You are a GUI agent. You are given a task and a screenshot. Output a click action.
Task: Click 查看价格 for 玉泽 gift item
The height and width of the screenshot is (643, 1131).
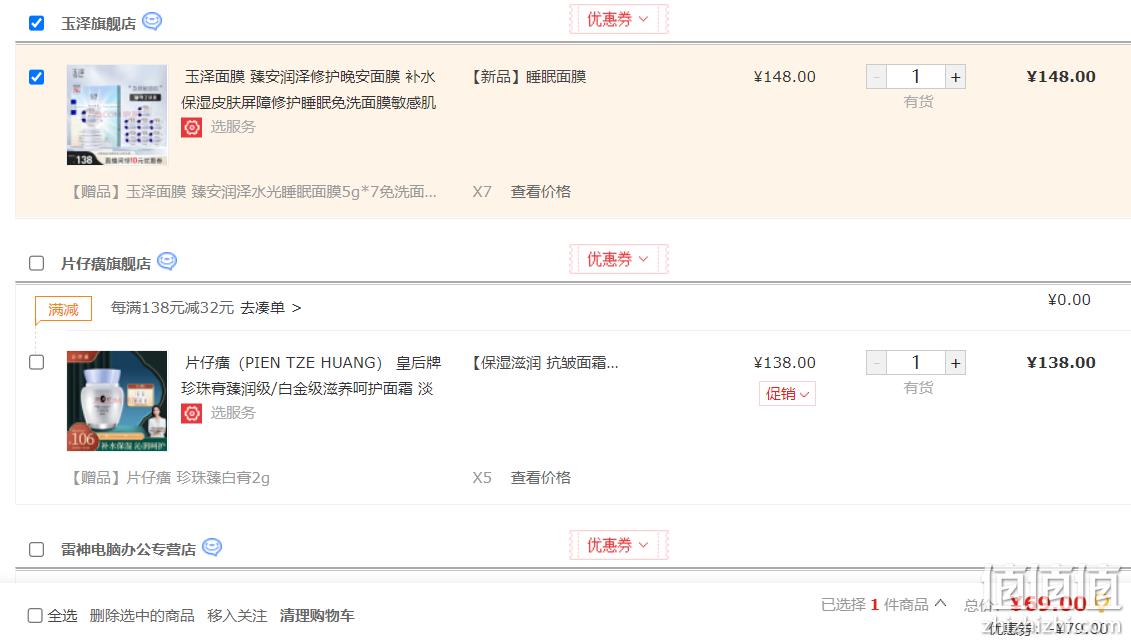click(541, 191)
